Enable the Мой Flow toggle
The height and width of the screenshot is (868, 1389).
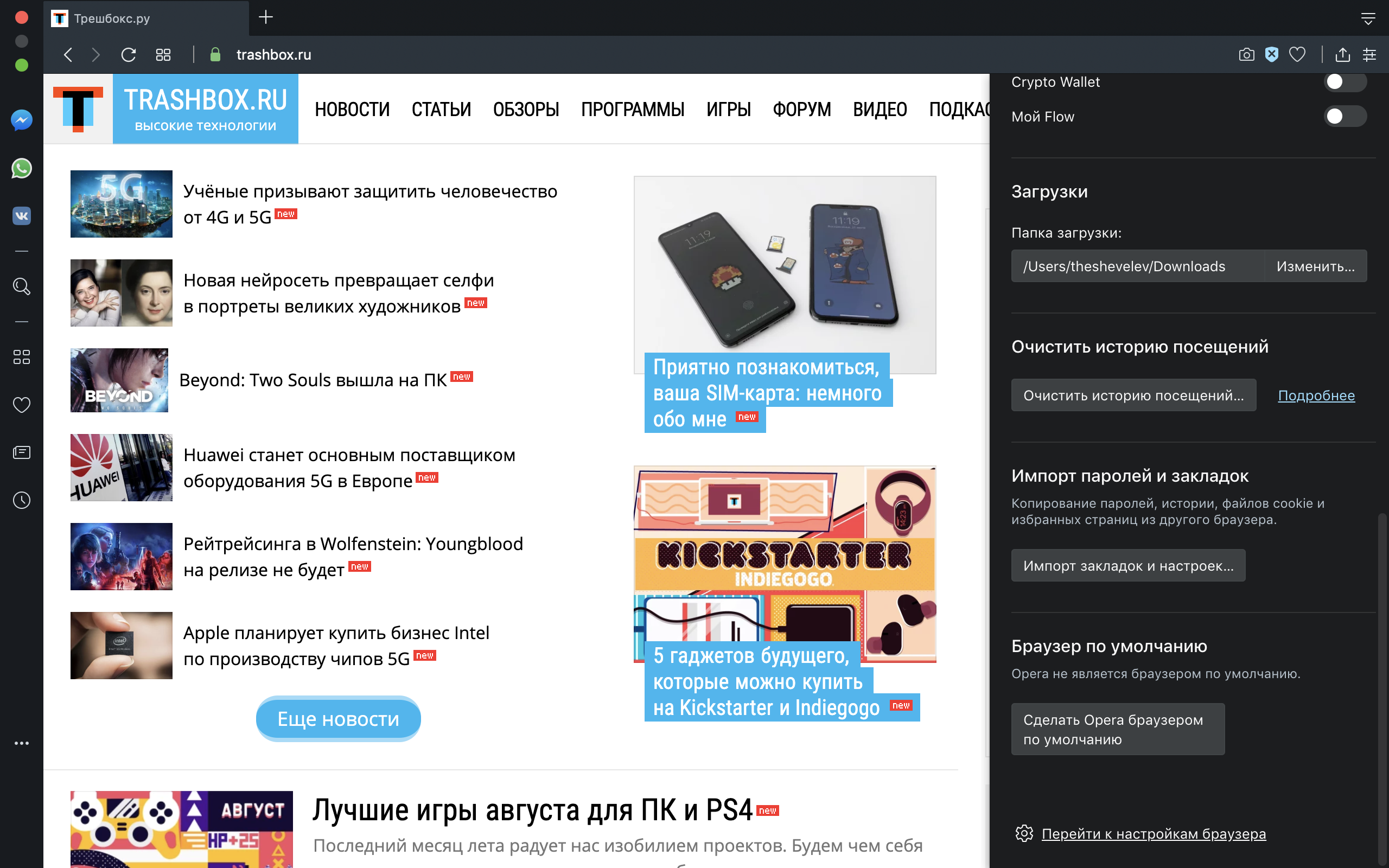pos(1345,117)
